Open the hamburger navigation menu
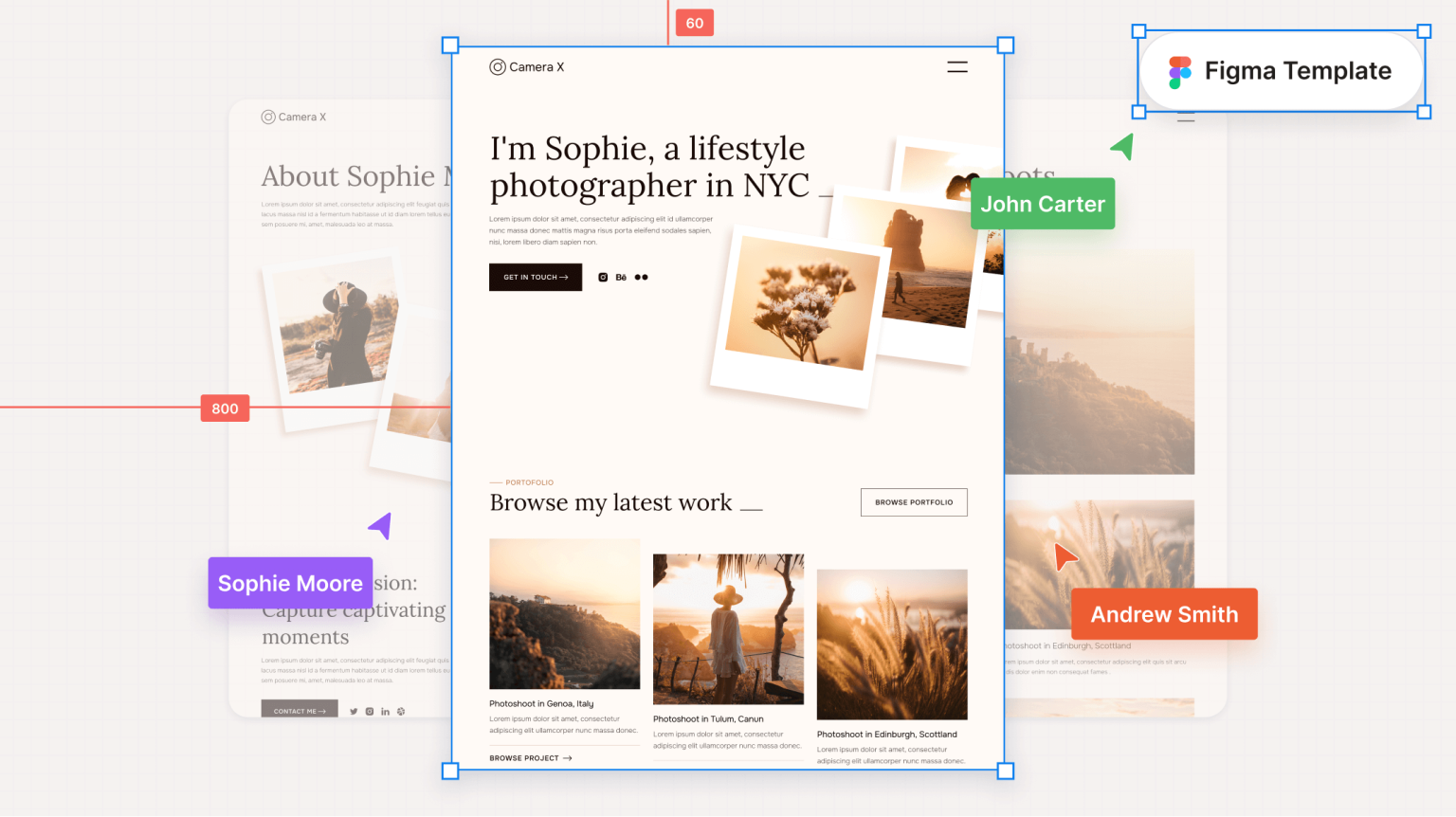1456x817 pixels. pyautogui.click(x=956, y=67)
